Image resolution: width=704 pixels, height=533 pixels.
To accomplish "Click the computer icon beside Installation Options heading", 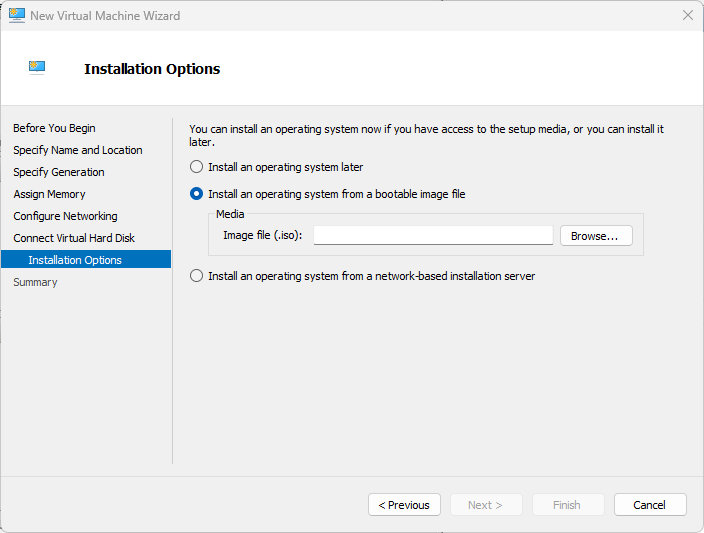I will pyautogui.click(x=37, y=67).
